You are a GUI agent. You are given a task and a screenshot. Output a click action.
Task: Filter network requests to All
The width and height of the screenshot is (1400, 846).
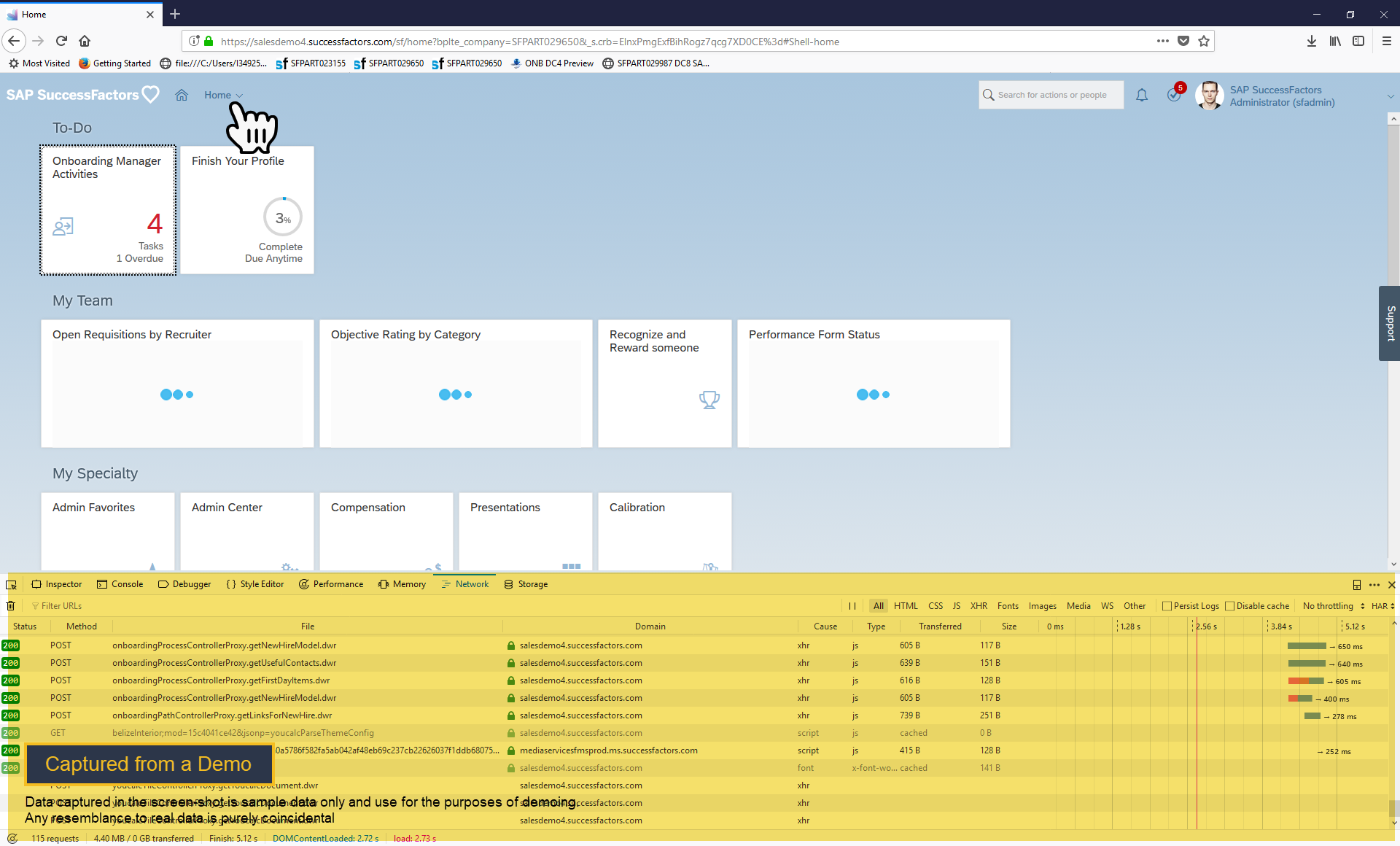tap(878, 606)
